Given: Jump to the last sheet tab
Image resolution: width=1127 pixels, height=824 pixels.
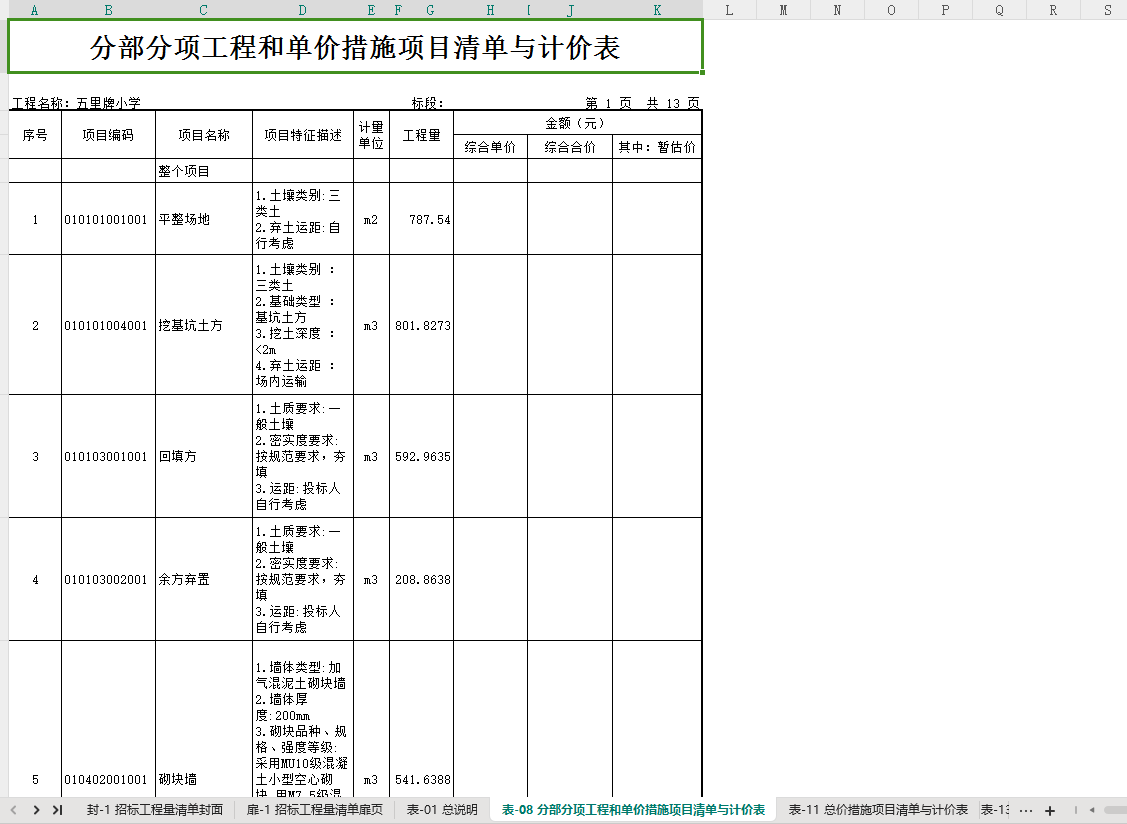Looking at the screenshot, I should (58, 810).
